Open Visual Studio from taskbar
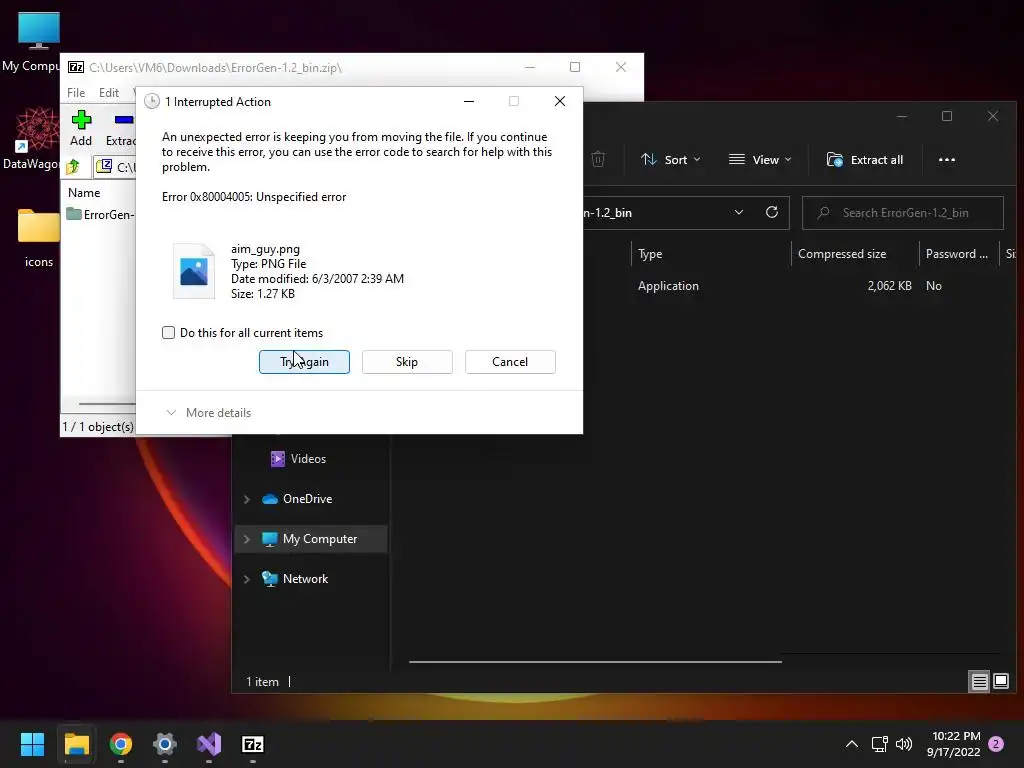1024x768 pixels. pos(209,744)
